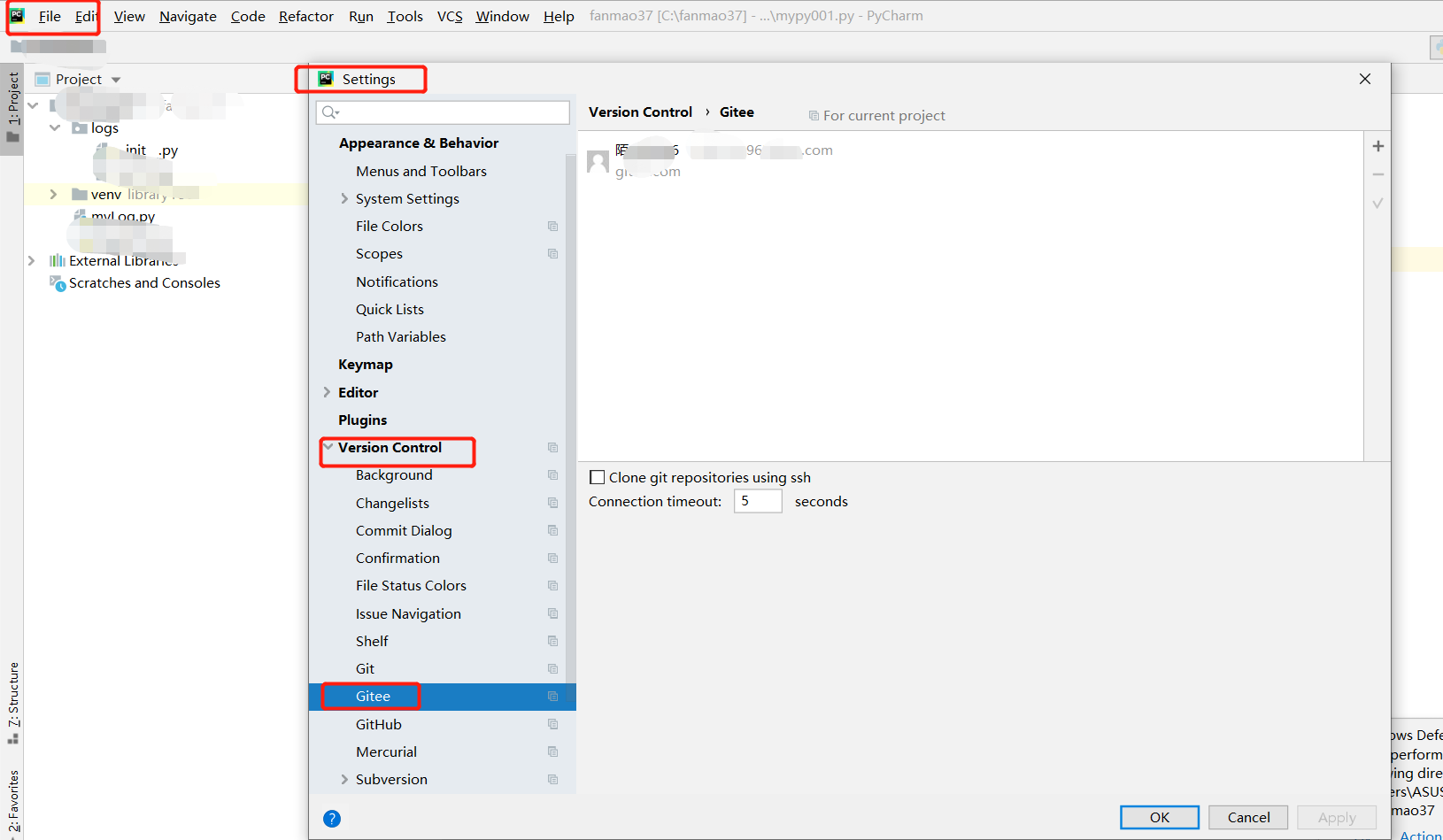Open the Code menu

pos(248,16)
